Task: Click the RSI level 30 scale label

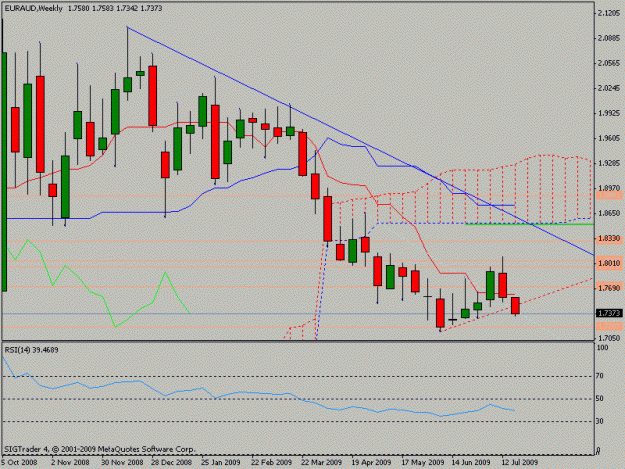Action: 599,421
